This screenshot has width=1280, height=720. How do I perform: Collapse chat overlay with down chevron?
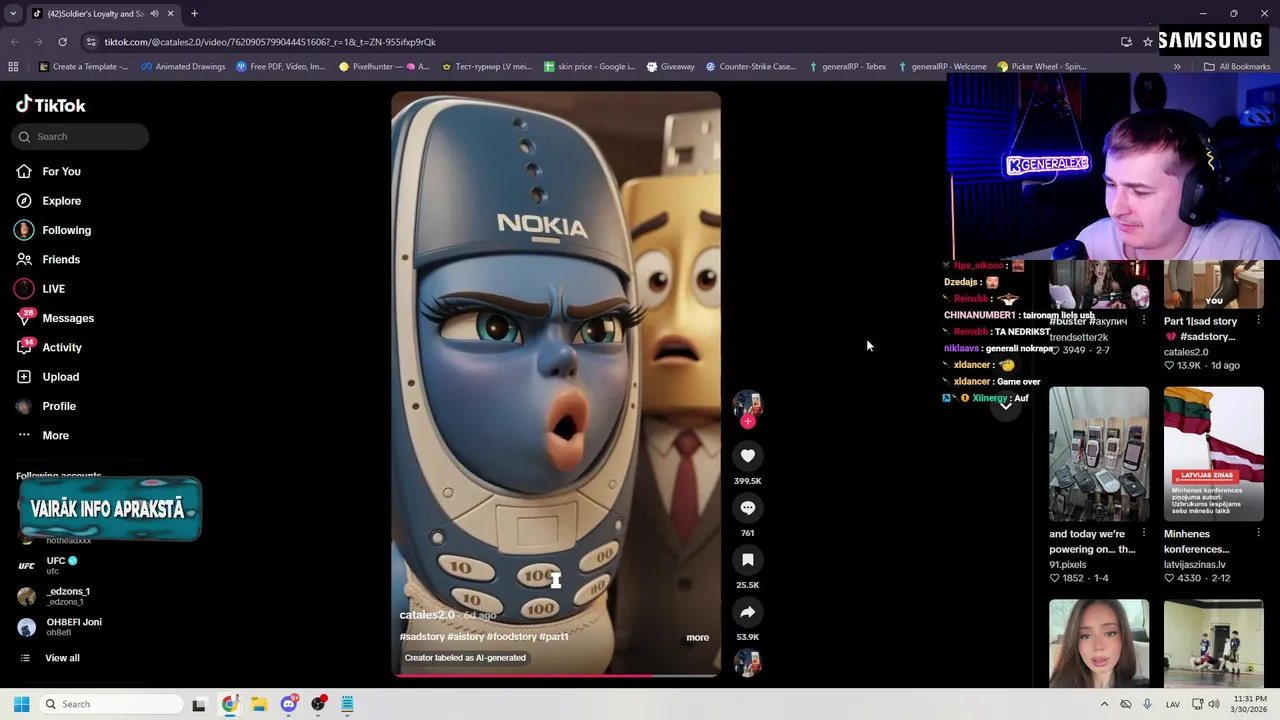[1006, 405]
